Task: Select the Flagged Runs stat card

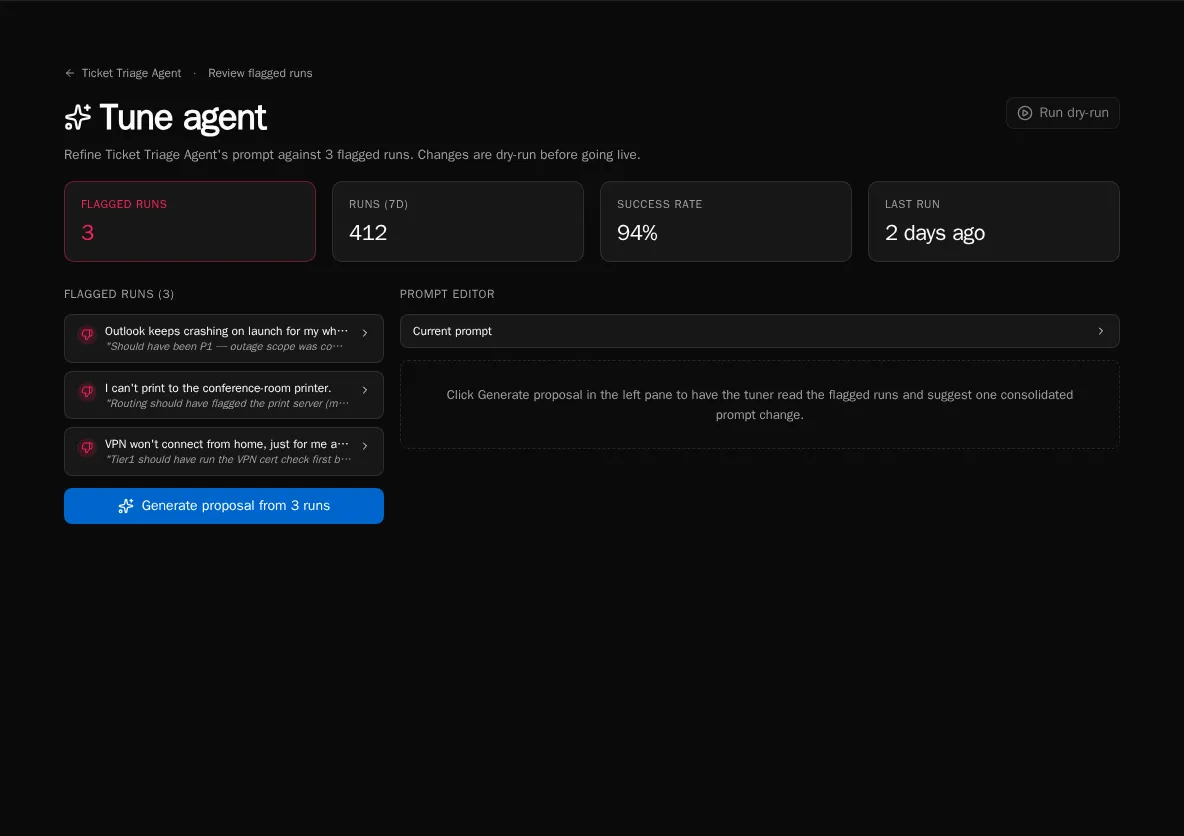Action: coord(190,221)
